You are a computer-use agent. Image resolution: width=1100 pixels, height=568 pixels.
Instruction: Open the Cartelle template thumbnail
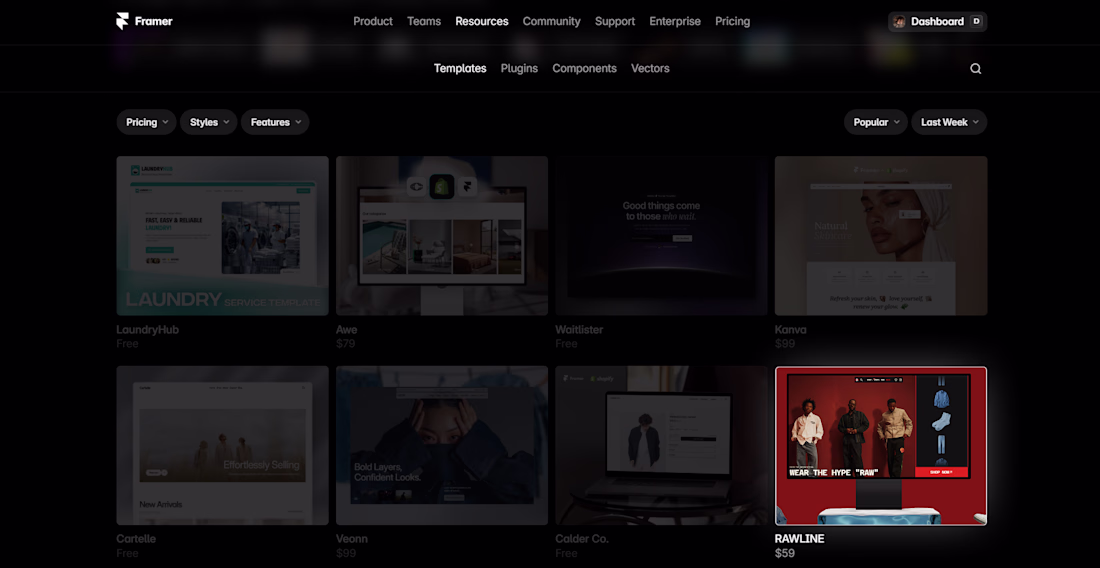point(222,445)
